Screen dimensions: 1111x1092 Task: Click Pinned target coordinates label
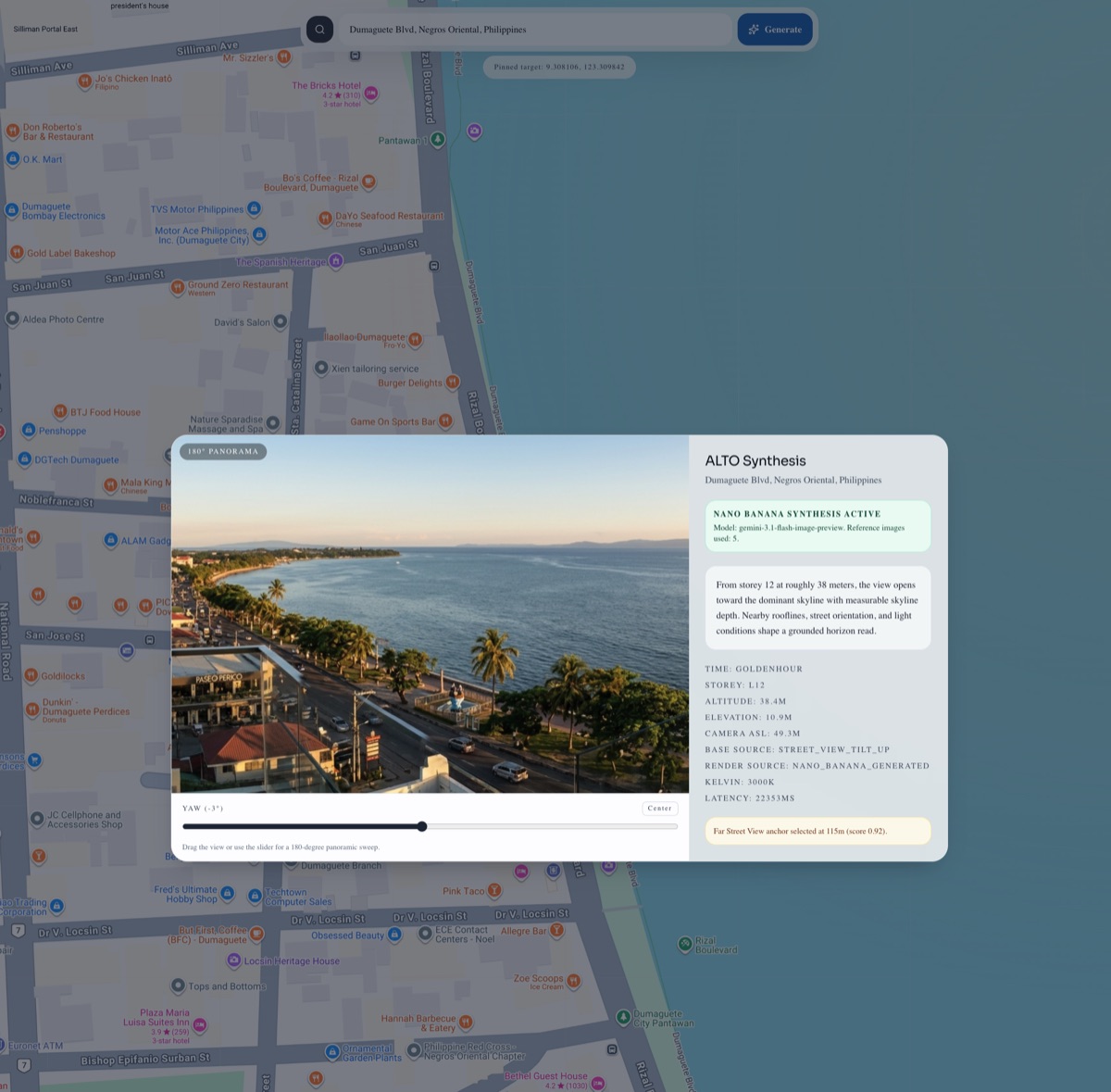click(559, 67)
